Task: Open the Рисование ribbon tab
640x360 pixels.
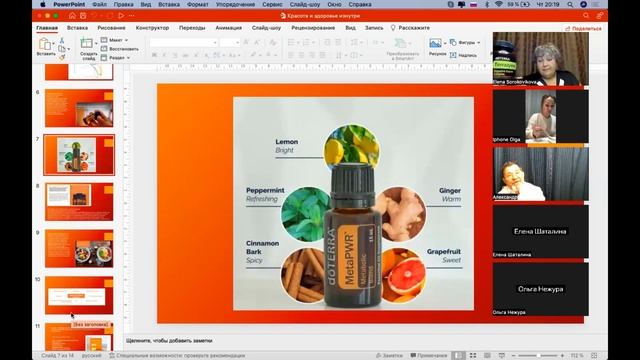Action: (x=111, y=28)
